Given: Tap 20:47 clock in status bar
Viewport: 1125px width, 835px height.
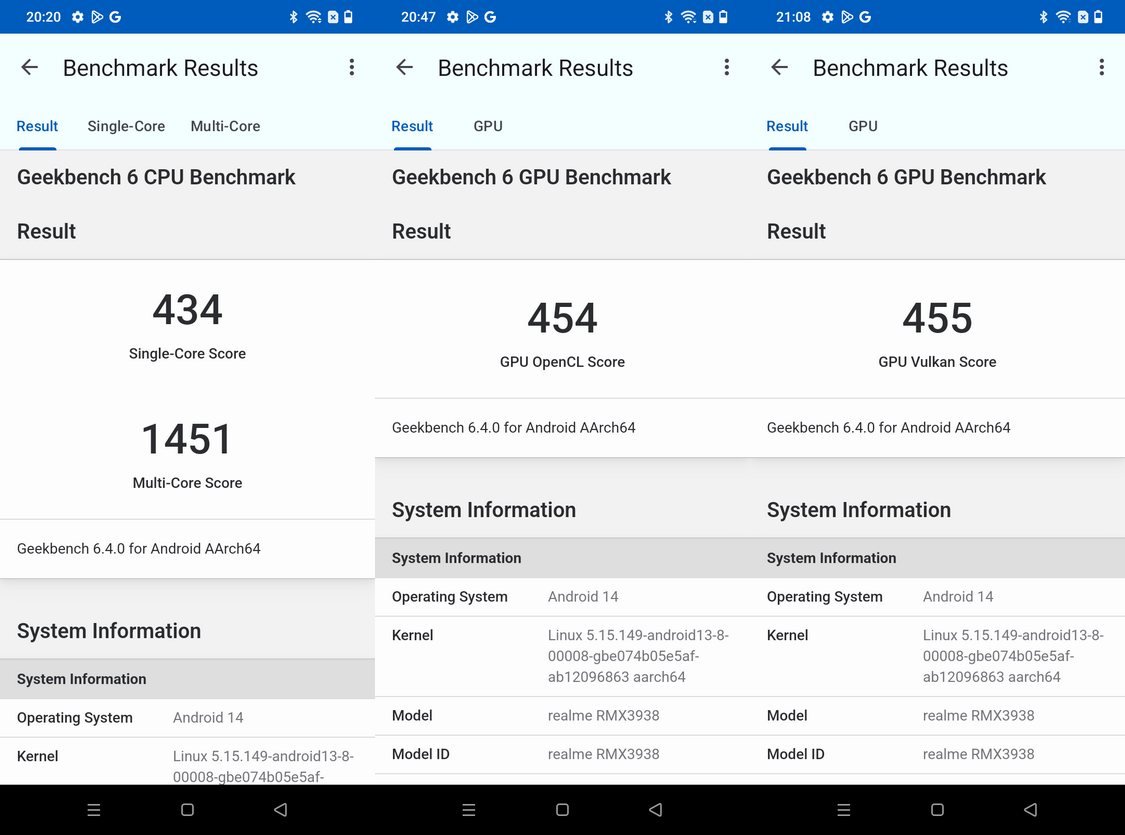Looking at the screenshot, I should point(418,16).
